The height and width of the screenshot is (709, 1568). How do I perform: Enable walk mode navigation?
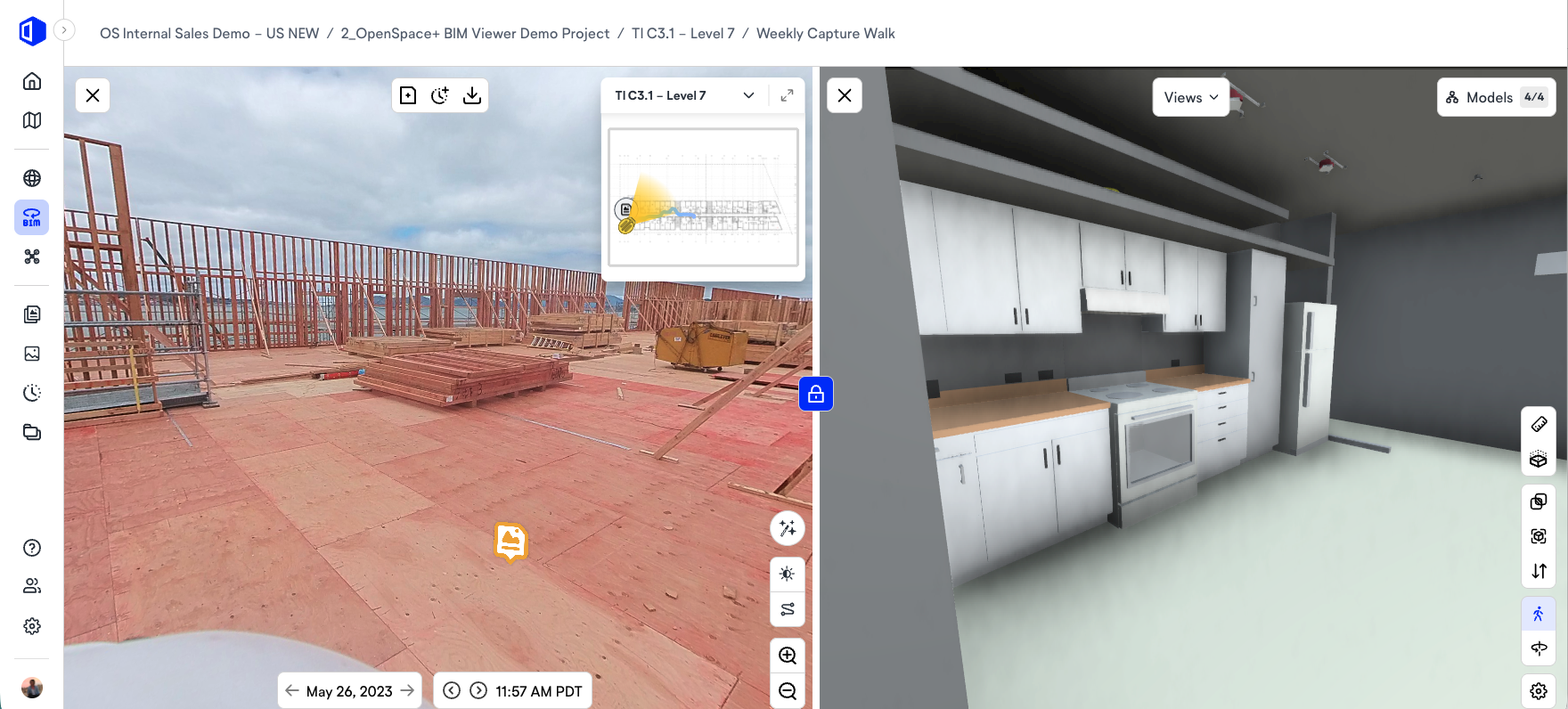click(1539, 614)
